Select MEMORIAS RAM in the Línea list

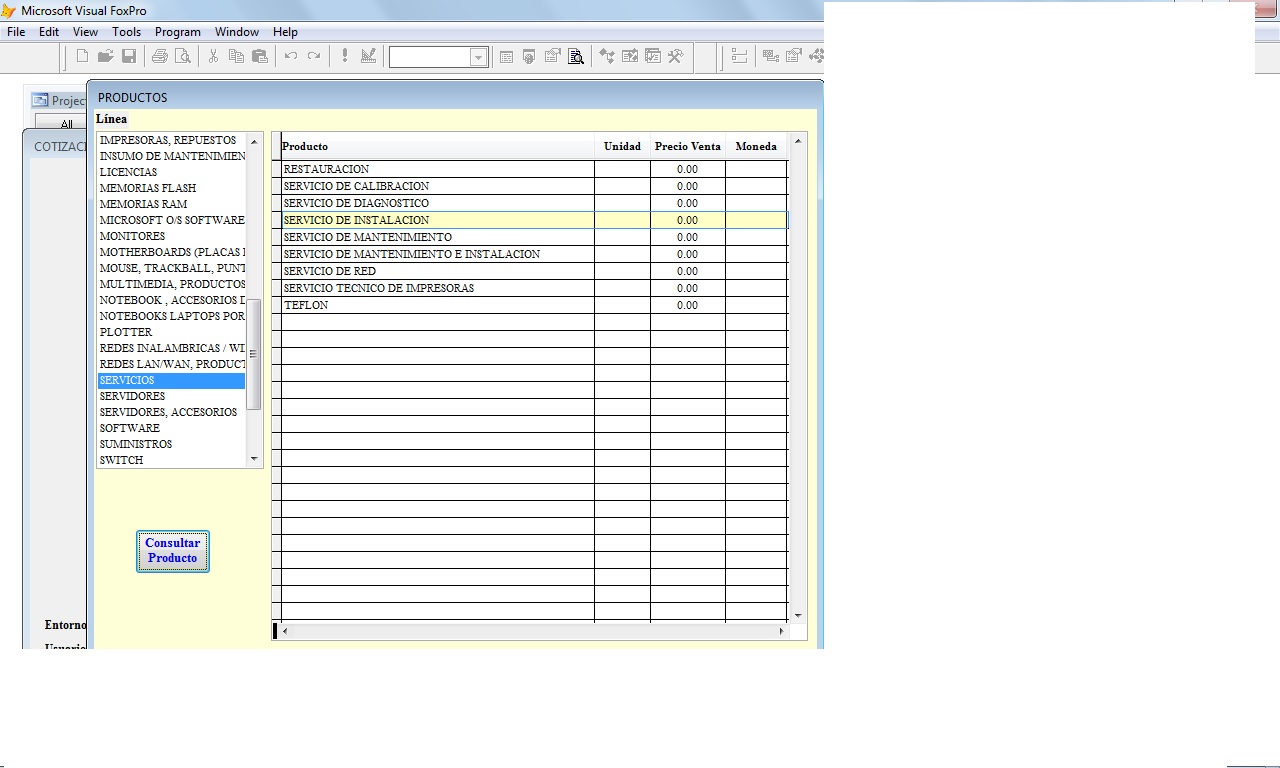pyautogui.click(x=171, y=204)
